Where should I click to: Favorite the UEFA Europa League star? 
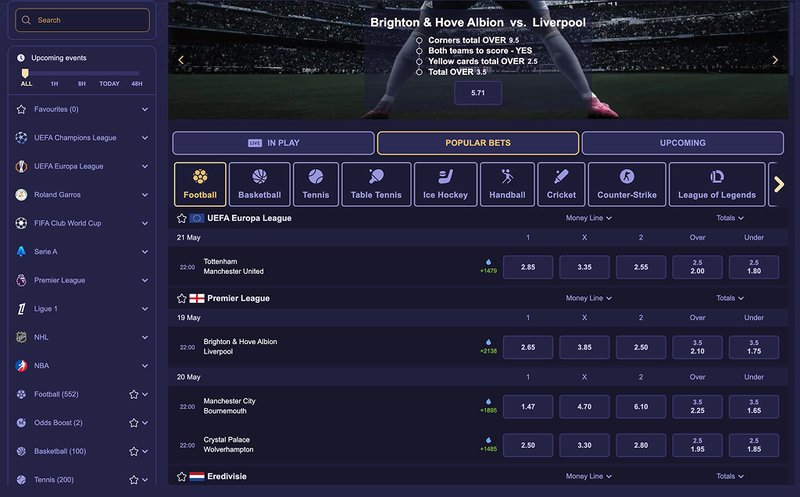182,218
